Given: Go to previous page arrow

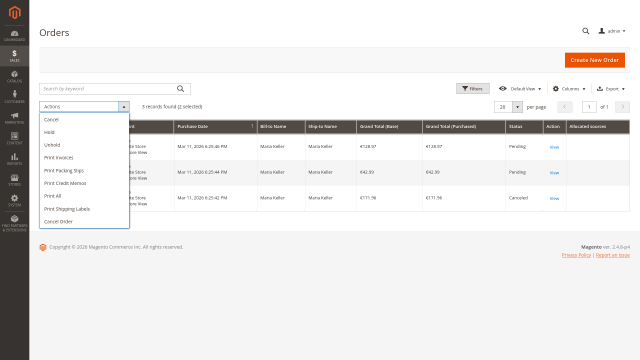Looking at the screenshot, I should click(564, 107).
